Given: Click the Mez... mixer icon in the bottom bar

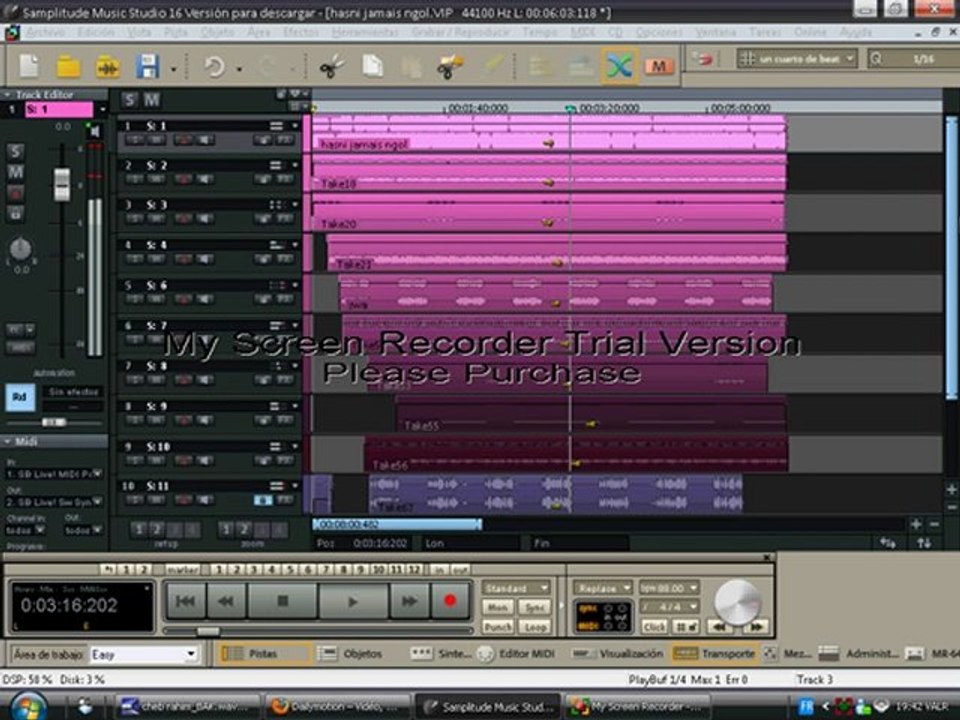Looking at the screenshot, I should tap(771, 654).
